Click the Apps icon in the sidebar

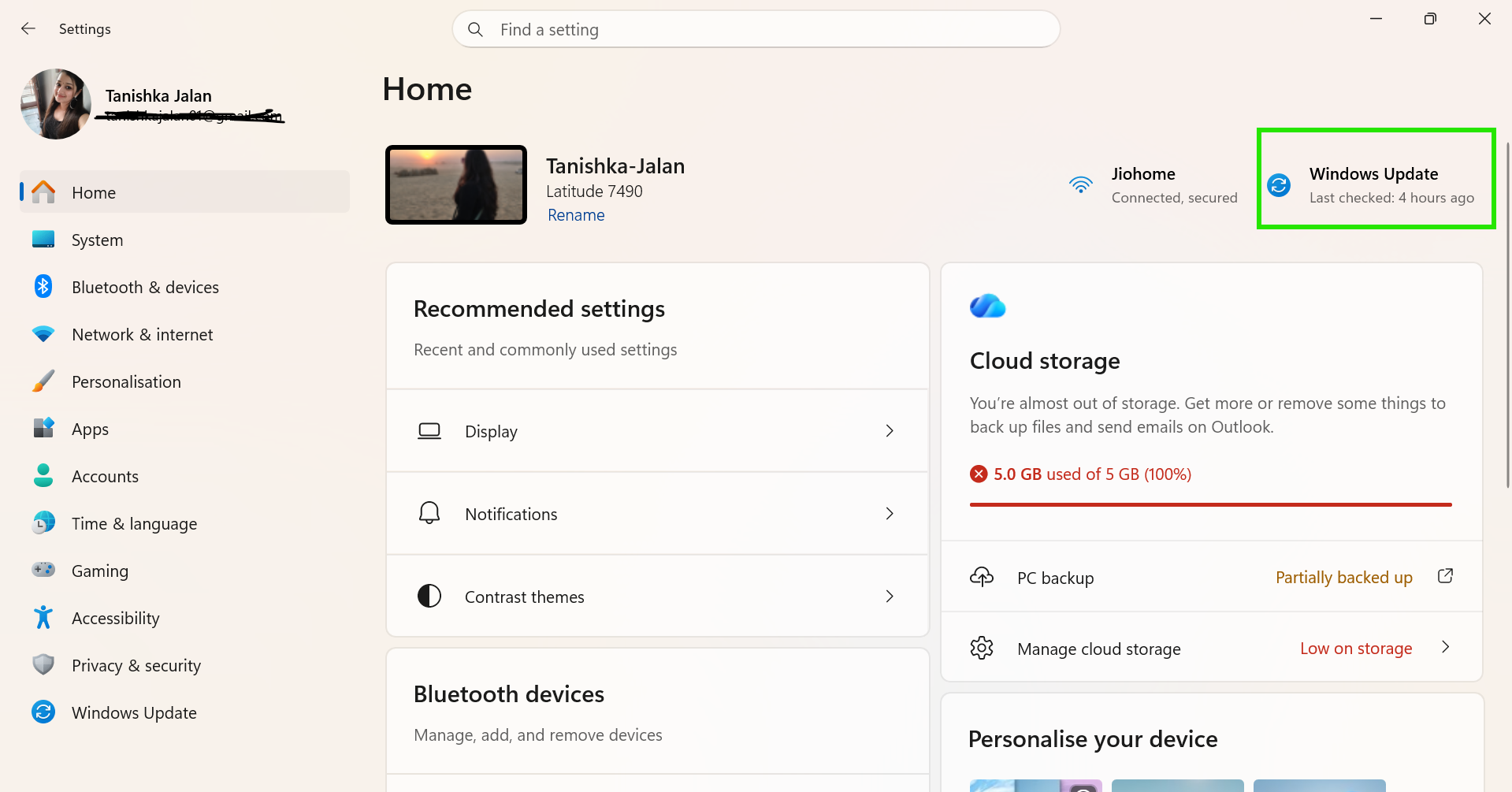point(43,428)
